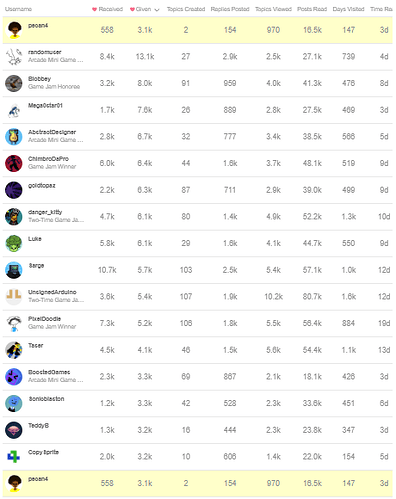The width and height of the screenshot is (396, 499).
Task: Visit goldtopaz user profile link
Action: tap(42, 185)
